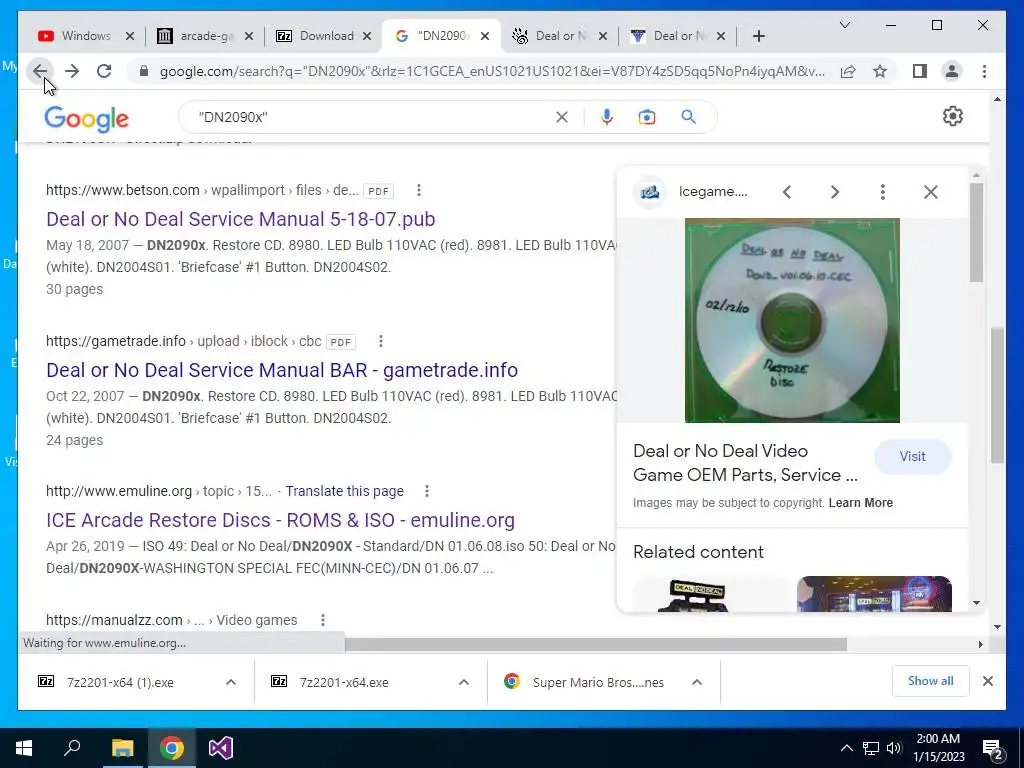Search by image using the camera icon
Screen dimensions: 1024x768
tap(647, 117)
